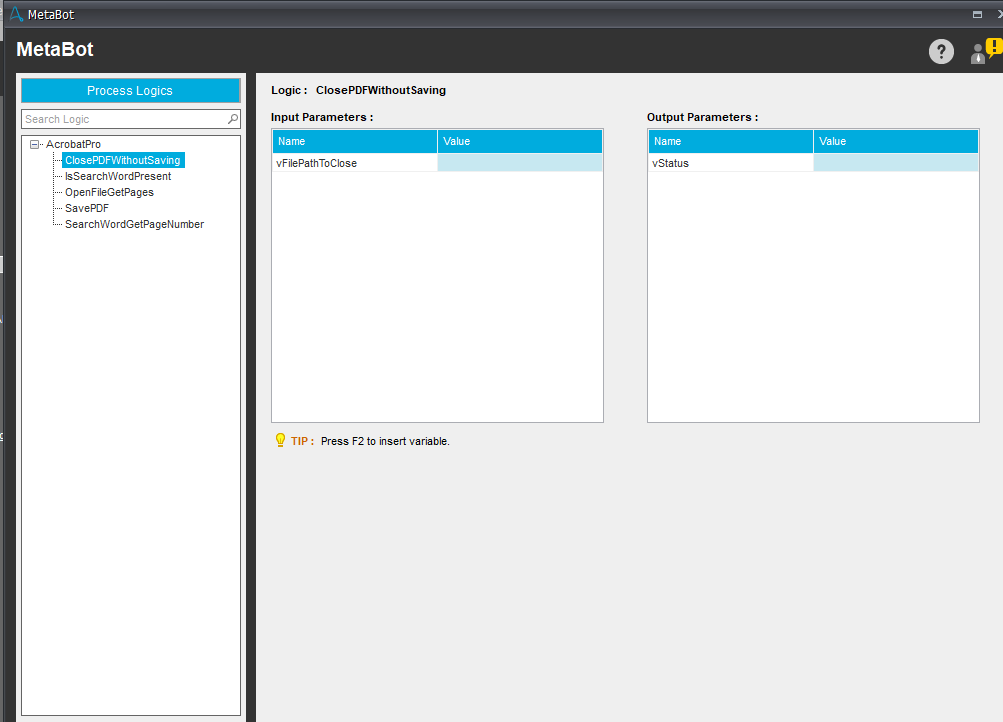Click the user feedback icon with exclamation

986,51
